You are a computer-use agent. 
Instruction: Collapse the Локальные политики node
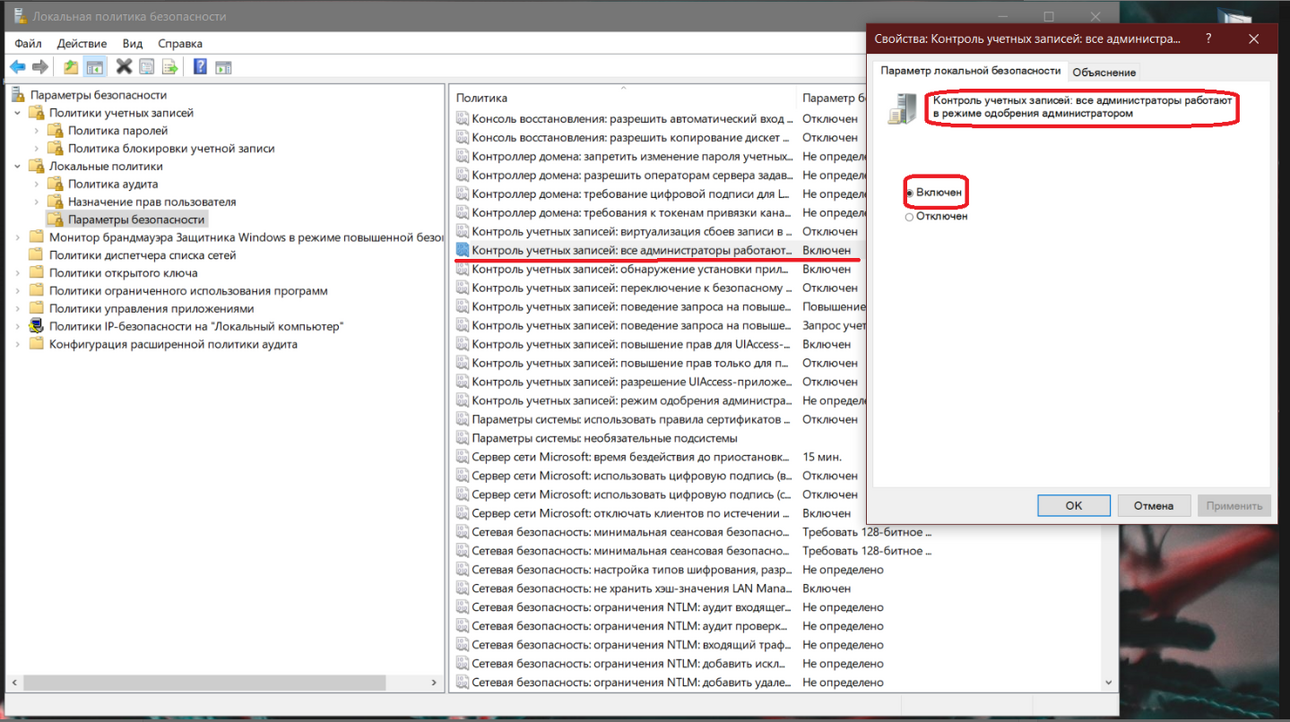click(18, 166)
